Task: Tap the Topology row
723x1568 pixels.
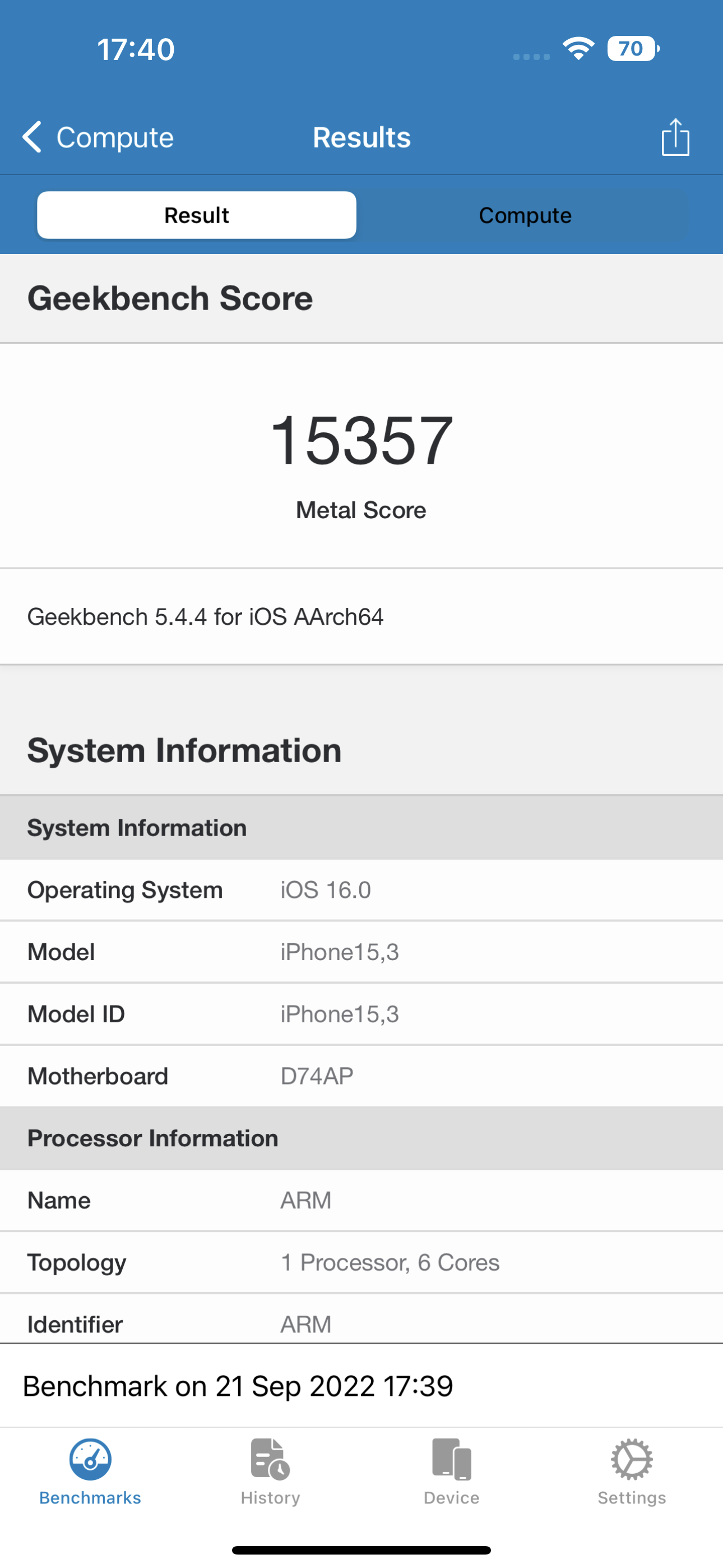Action: click(361, 1262)
